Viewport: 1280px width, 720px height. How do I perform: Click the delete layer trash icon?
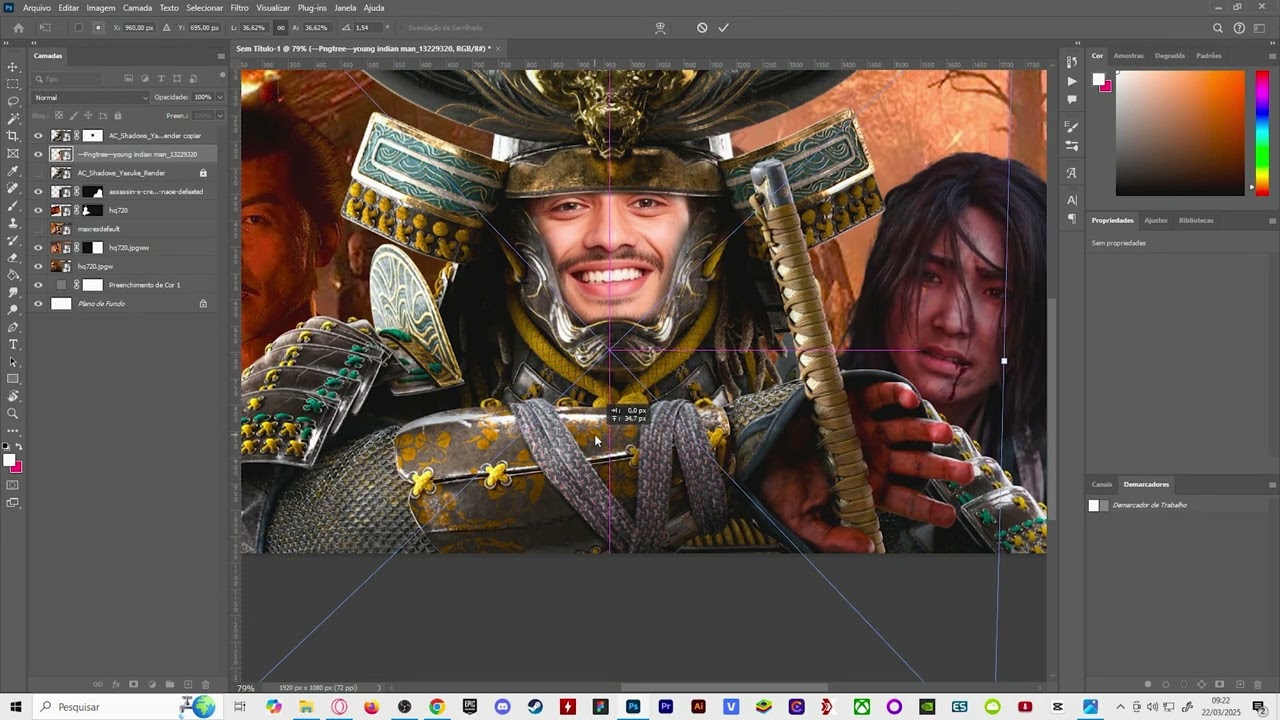pyautogui.click(x=205, y=684)
